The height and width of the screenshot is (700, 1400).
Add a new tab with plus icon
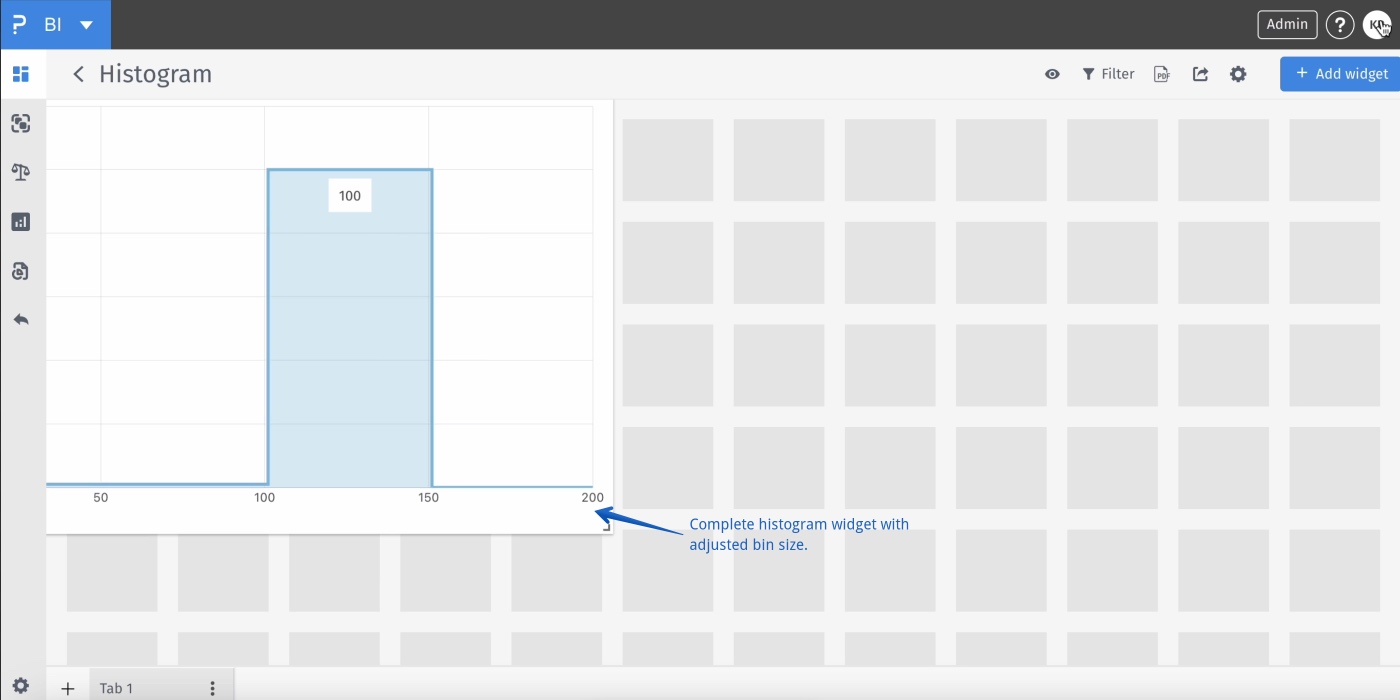pyautogui.click(x=68, y=688)
